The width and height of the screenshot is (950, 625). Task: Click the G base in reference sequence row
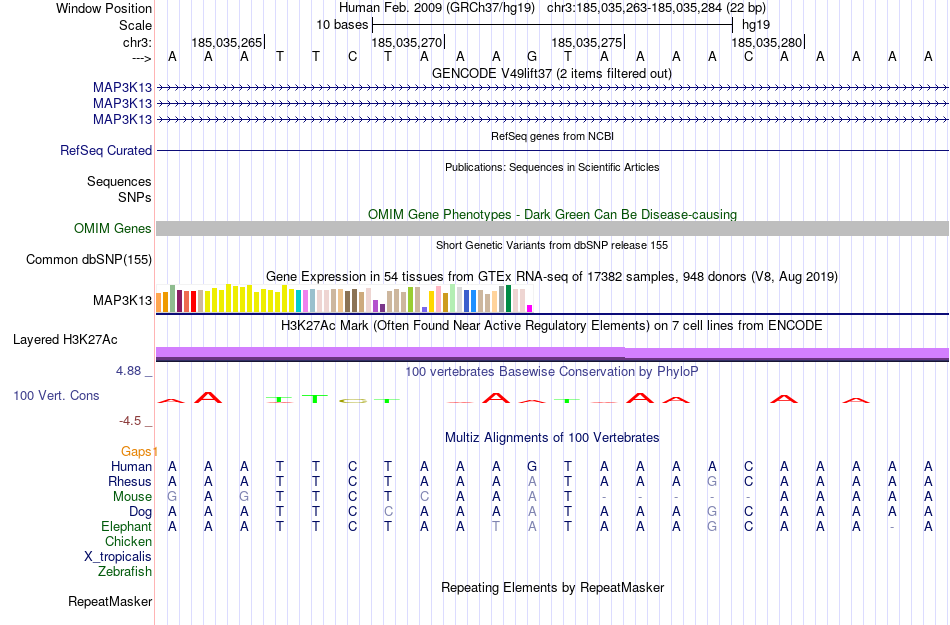click(x=532, y=57)
